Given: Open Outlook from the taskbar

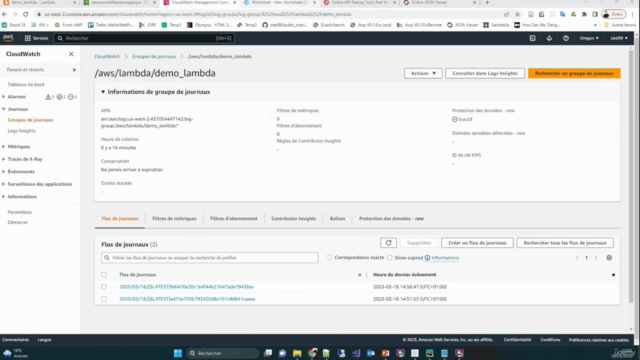Looking at the screenshot, I should [371, 353].
